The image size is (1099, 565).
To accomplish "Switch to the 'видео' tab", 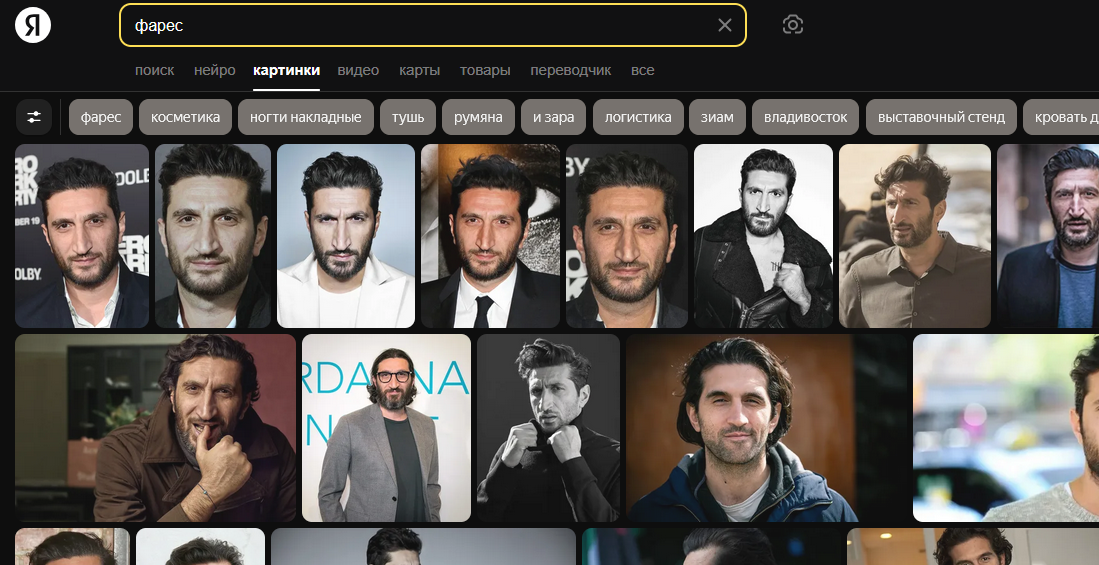I will point(358,70).
